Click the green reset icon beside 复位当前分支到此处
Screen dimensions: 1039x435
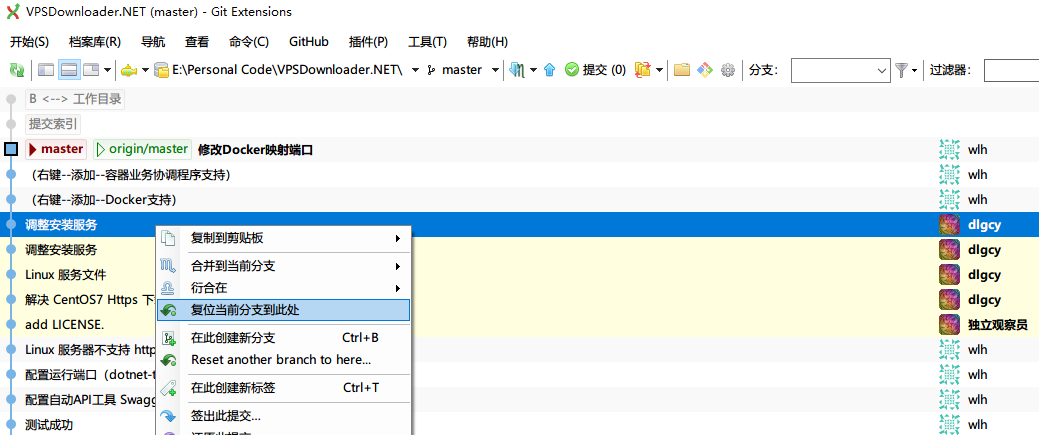[x=168, y=310]
